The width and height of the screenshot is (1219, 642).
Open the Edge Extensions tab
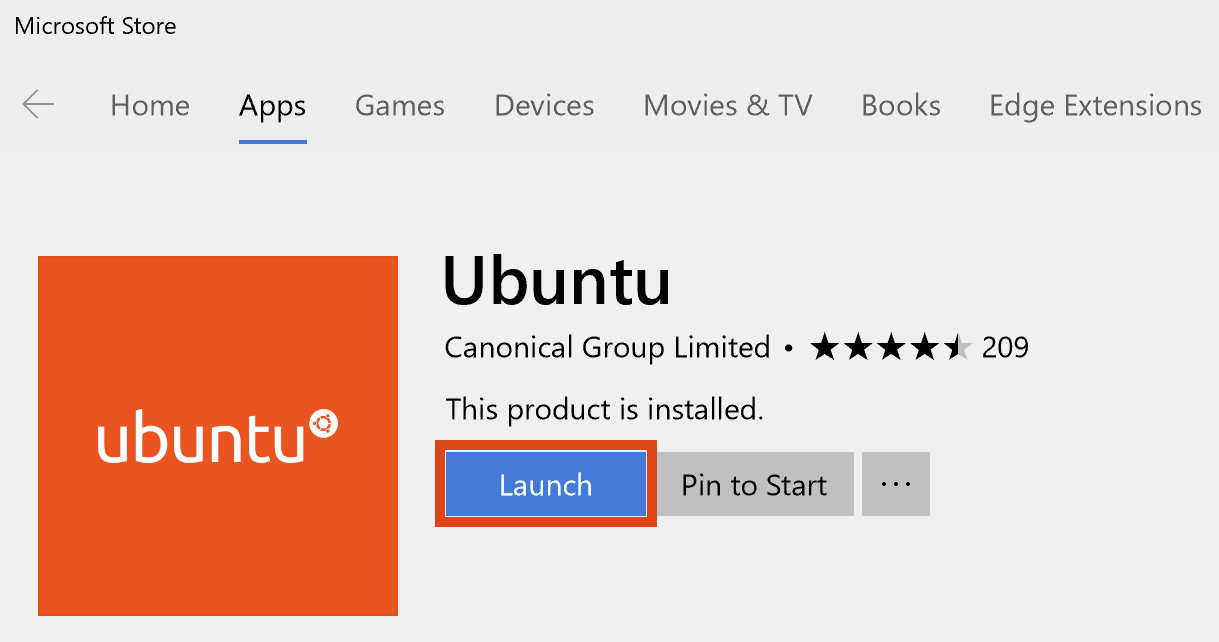point(1095,106)
